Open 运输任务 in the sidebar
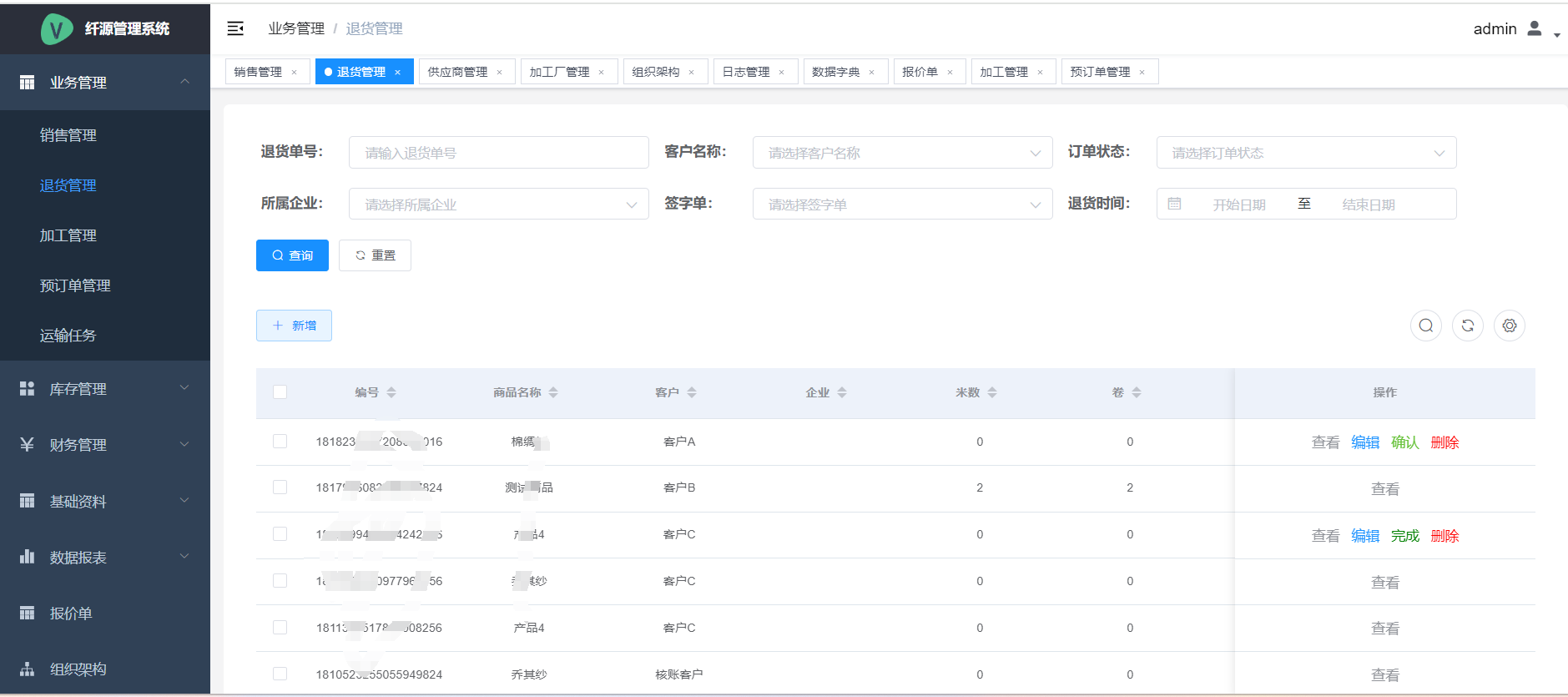Screen dimensions: 1568x697 (68, 336)
